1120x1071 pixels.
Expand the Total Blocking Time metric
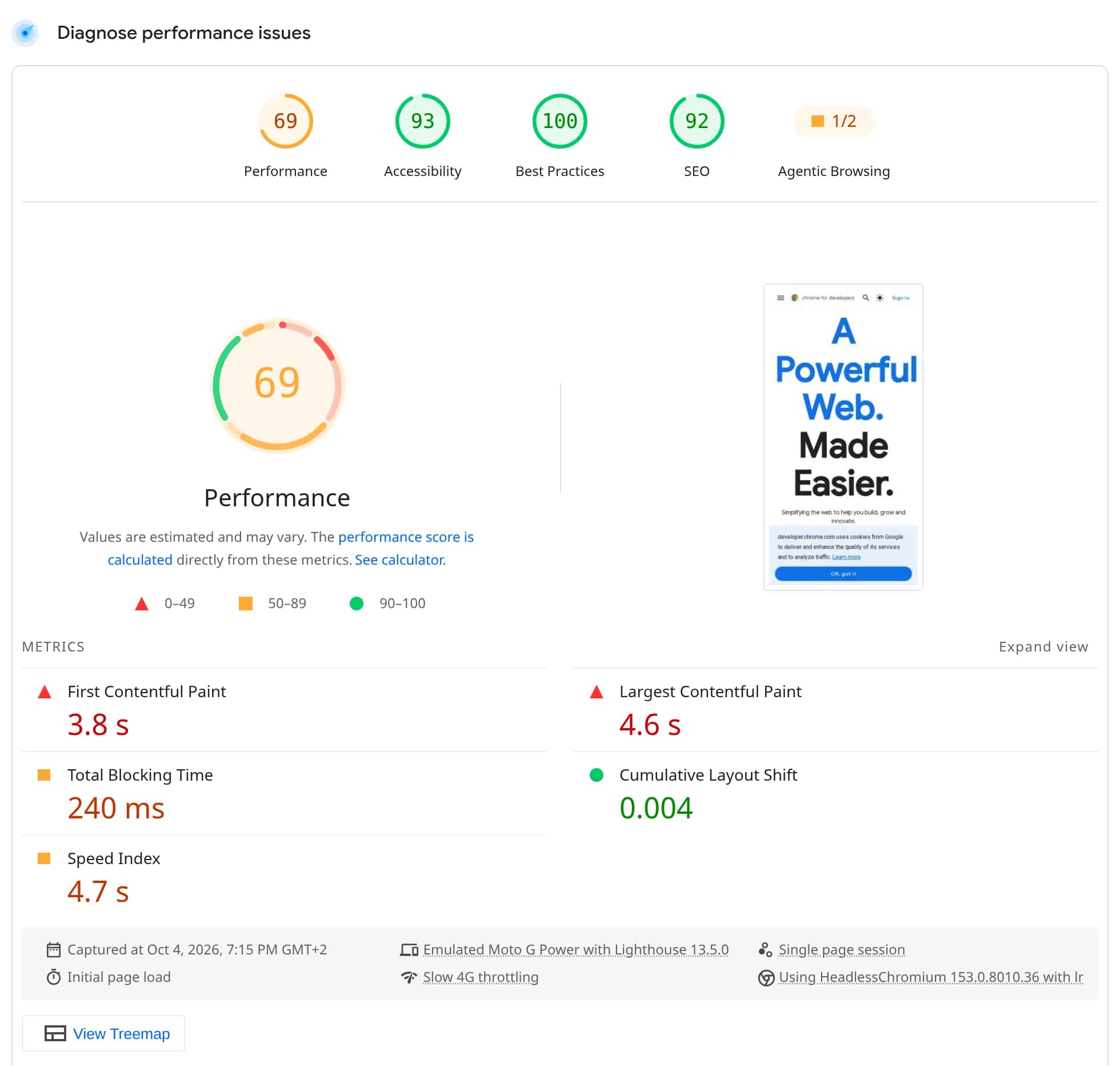(284, 793)
